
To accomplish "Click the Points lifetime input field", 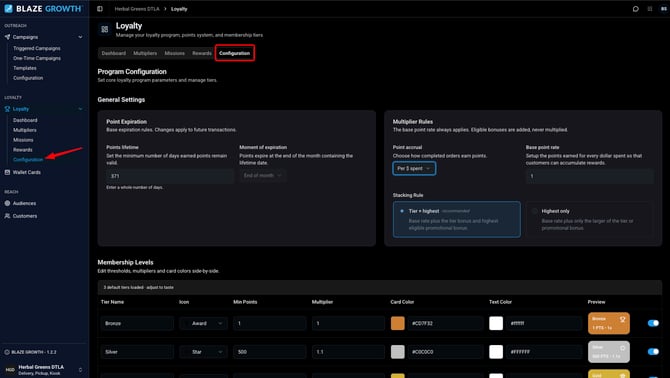I will pyautogui.click(x=170, y=176).
